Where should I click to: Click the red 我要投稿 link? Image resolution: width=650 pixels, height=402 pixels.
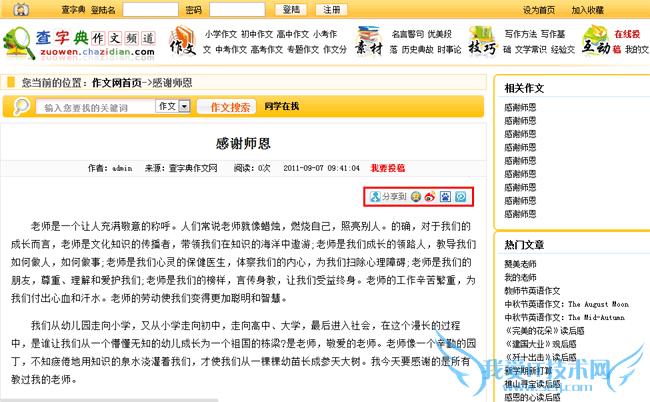[x=388, y=168]
